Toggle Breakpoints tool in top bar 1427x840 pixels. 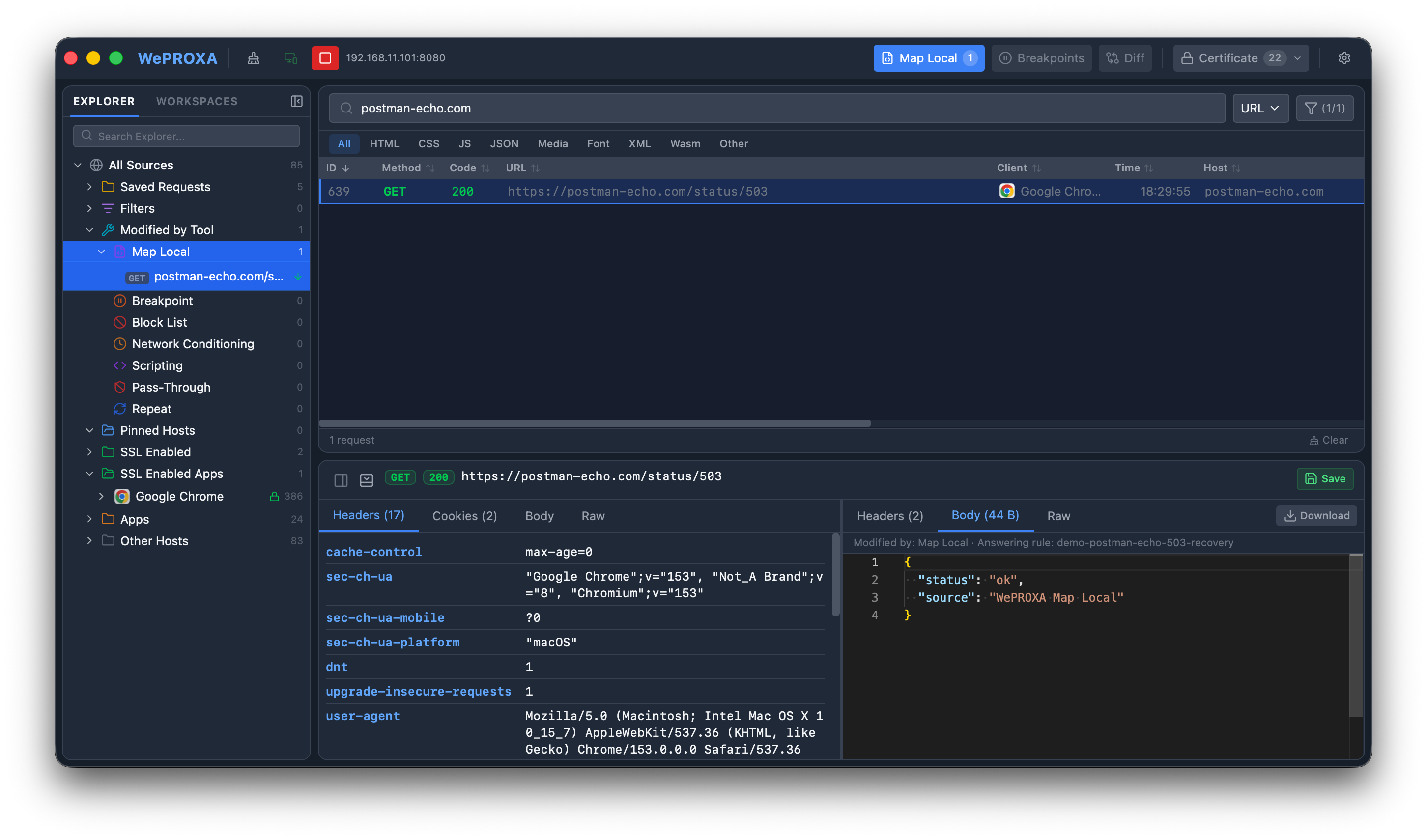1041,58
